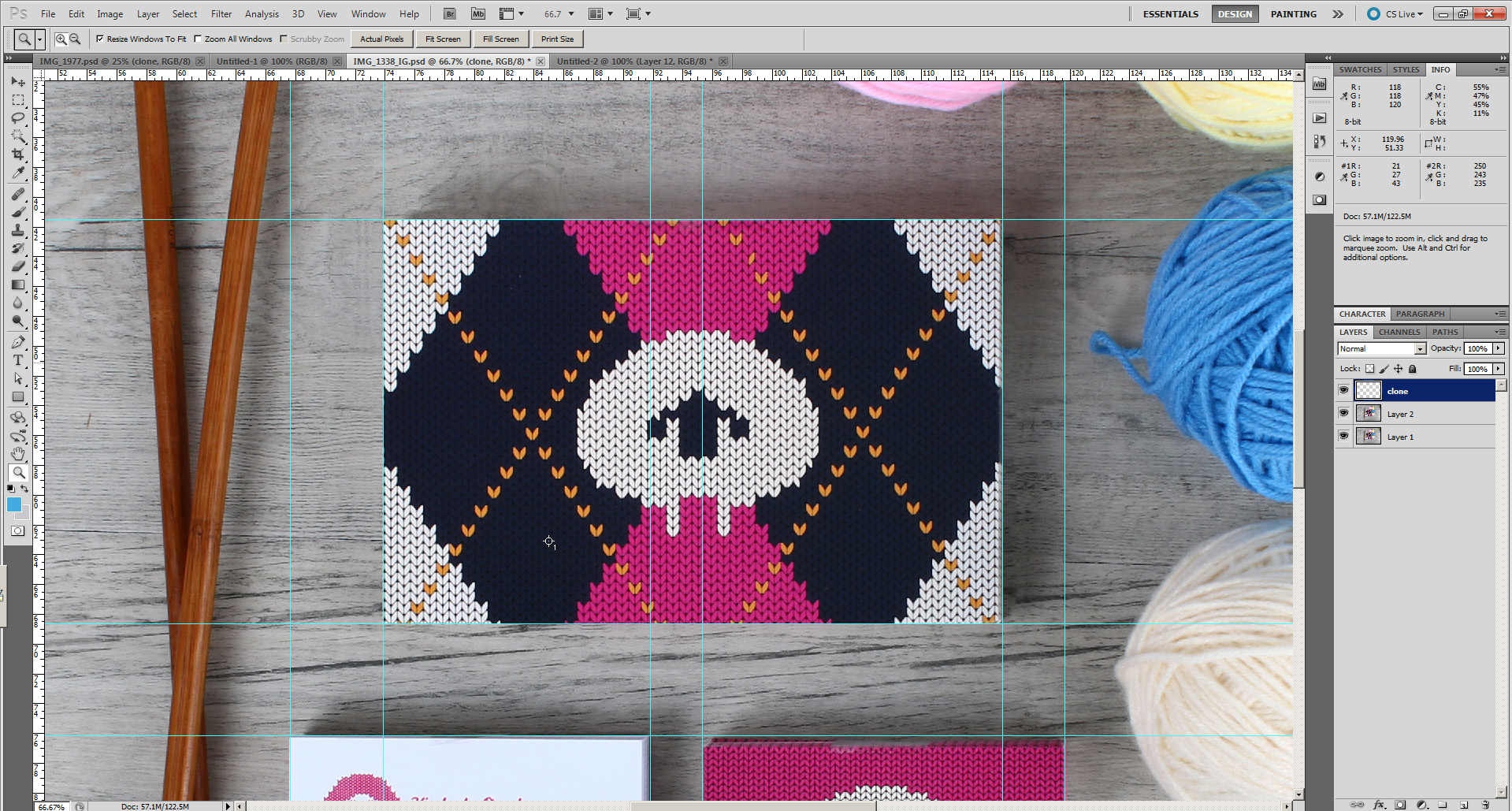Expand more workspaces chevron
Viewport: 1512px width, 811px height.
[x=1338, y=13]
